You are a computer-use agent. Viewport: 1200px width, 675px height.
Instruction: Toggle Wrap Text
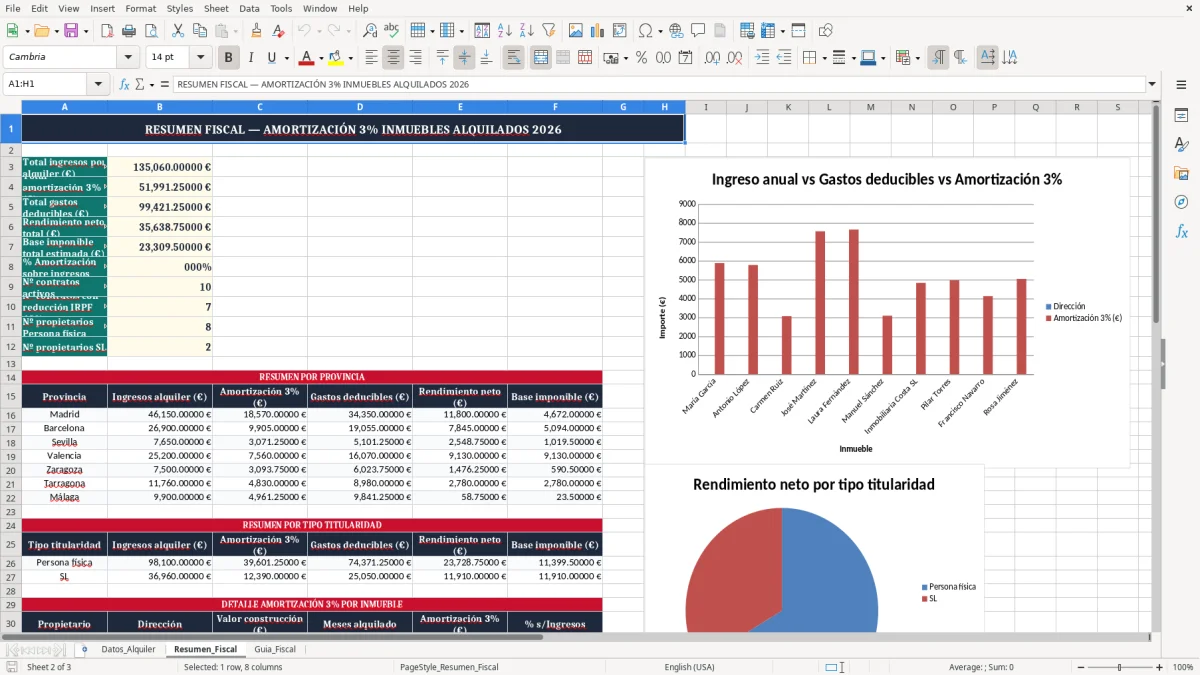514,58
